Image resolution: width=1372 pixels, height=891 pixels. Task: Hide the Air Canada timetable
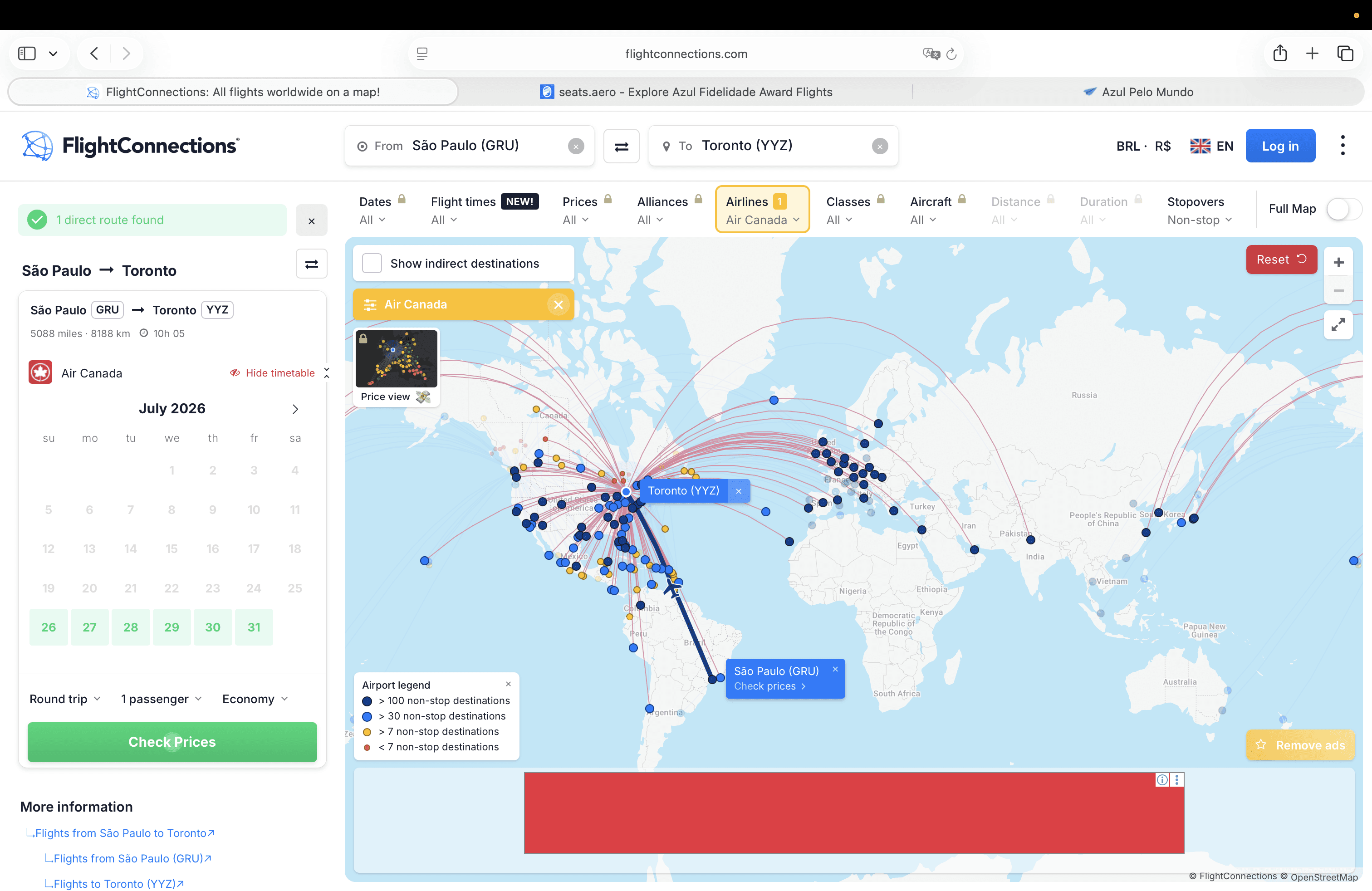tap(273, 373)
